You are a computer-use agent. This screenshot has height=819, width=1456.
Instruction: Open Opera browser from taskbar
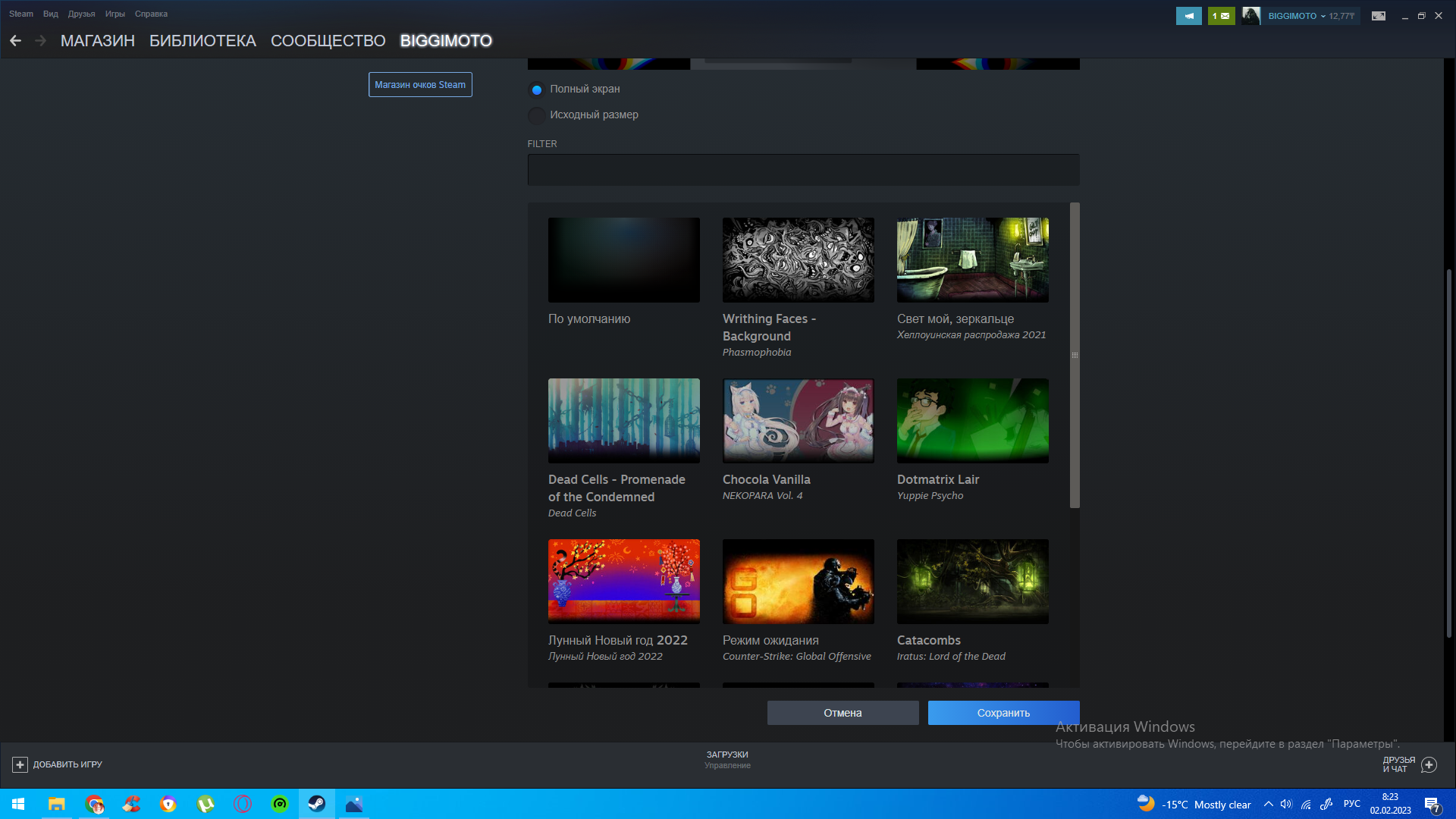(243, 804)
